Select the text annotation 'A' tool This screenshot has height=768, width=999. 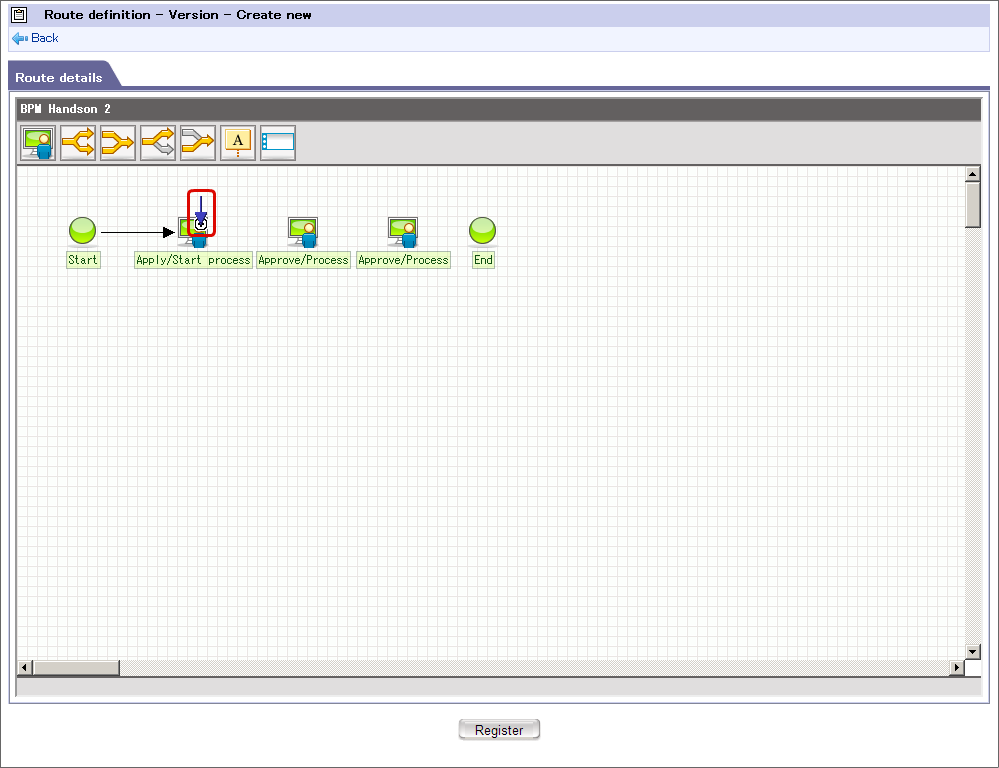(x=238, y=143)
